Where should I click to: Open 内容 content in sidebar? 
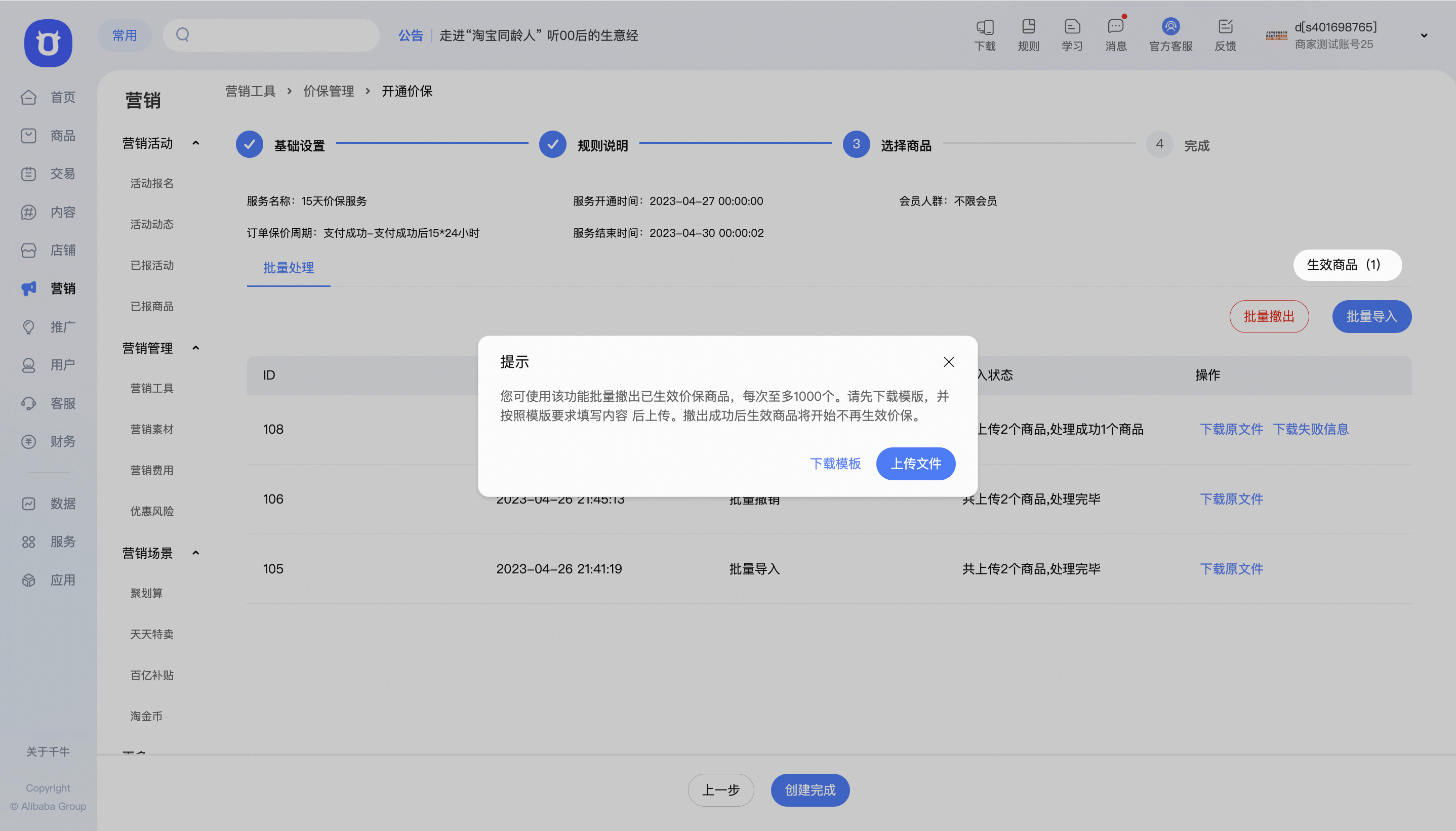[x=48, y=212]
